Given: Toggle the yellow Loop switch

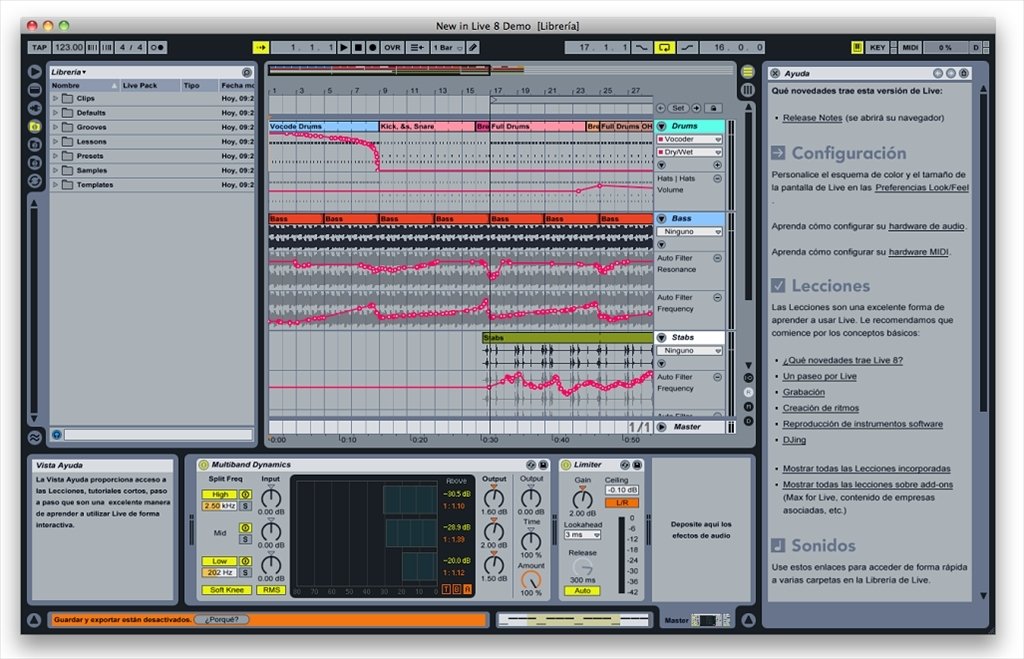Looking at the screenshot, I should pos(664,47).
